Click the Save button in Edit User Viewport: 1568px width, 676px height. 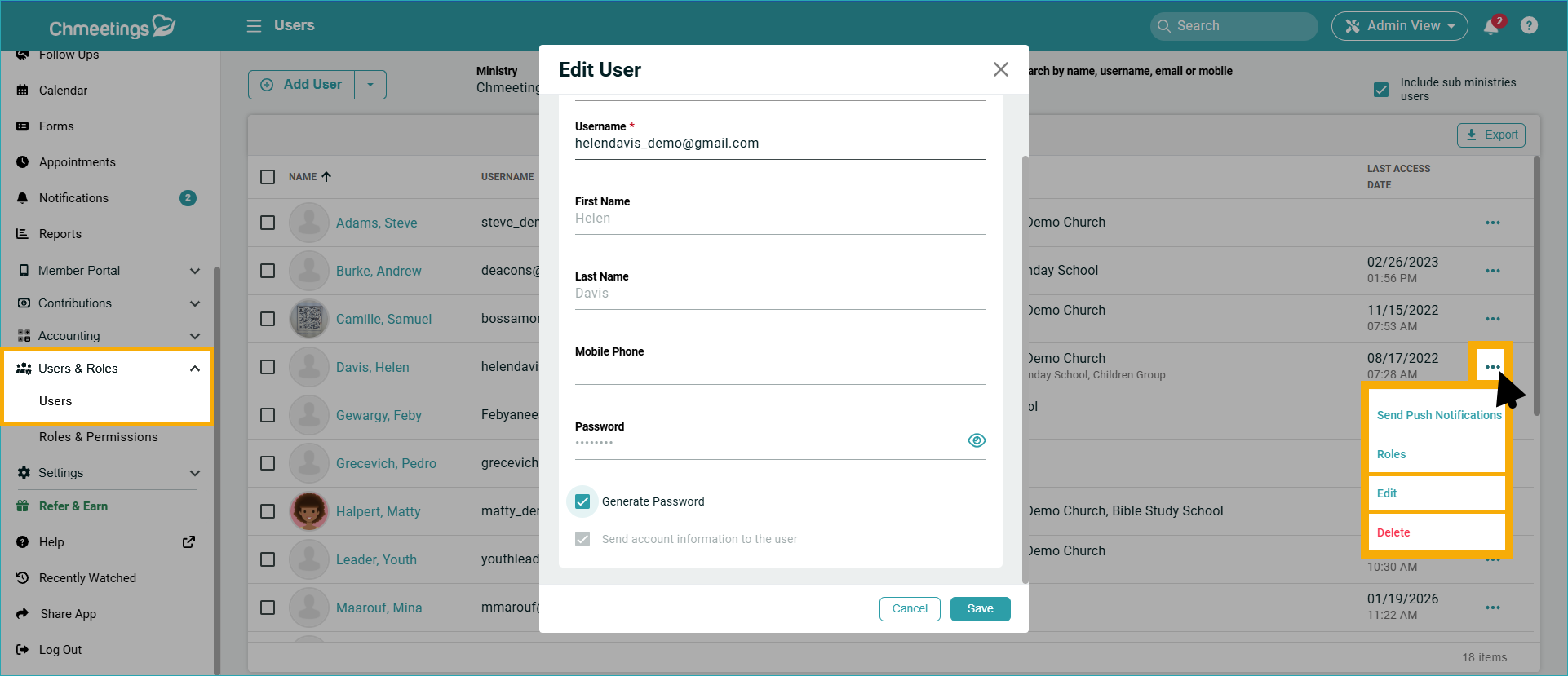(980, 609)
